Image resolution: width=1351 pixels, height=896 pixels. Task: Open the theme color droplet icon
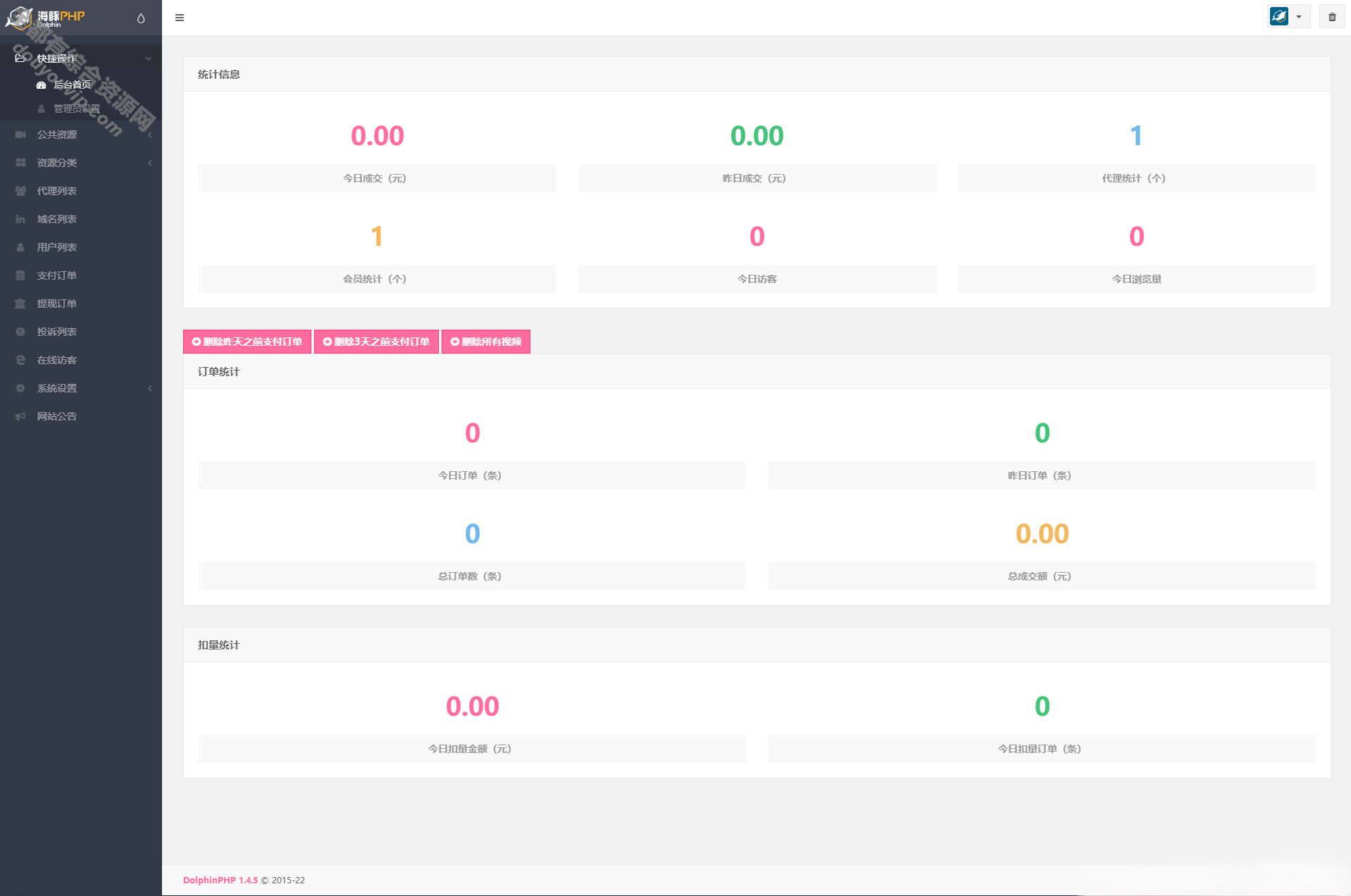pos(141,18)
